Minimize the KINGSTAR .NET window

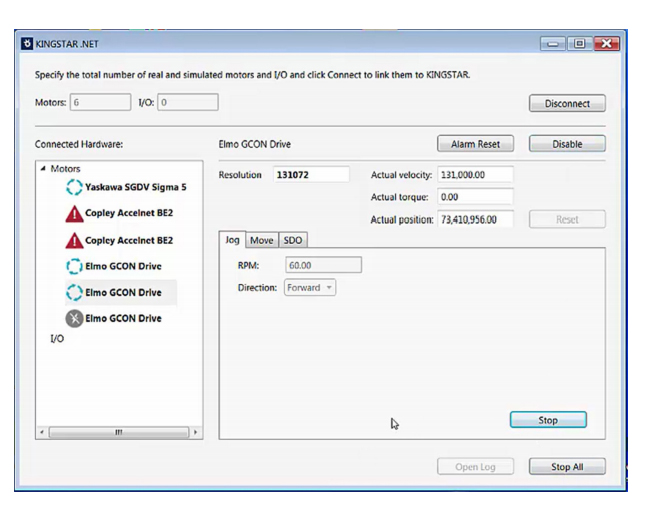click(x=553, y=44)
